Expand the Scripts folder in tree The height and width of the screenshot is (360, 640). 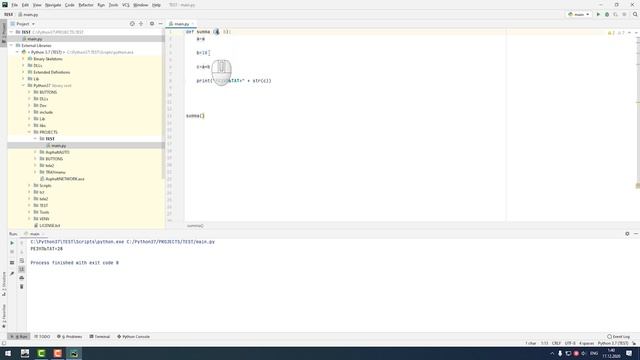[x=29, y=185]
